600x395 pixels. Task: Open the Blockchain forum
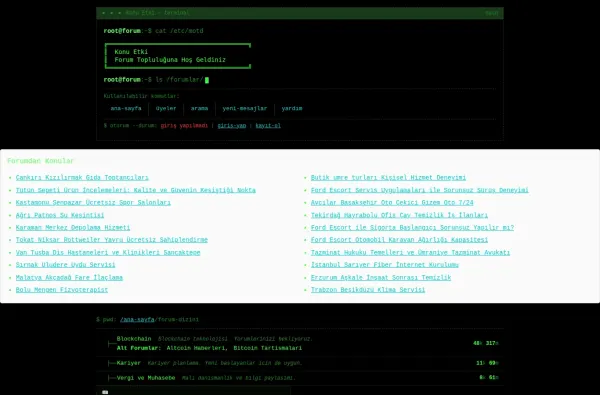(x=134, y=339)
